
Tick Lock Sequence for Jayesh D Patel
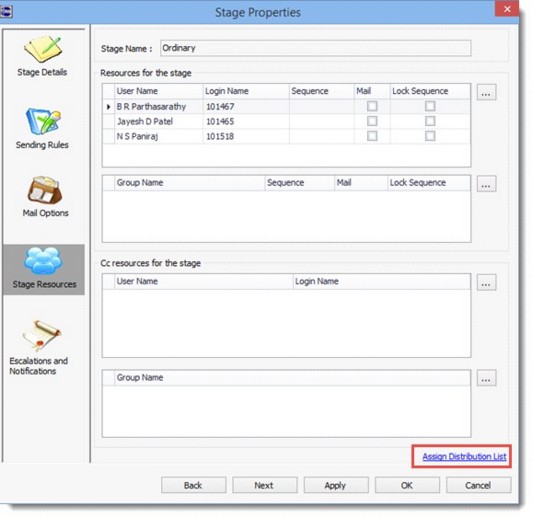tap(430, 121)
